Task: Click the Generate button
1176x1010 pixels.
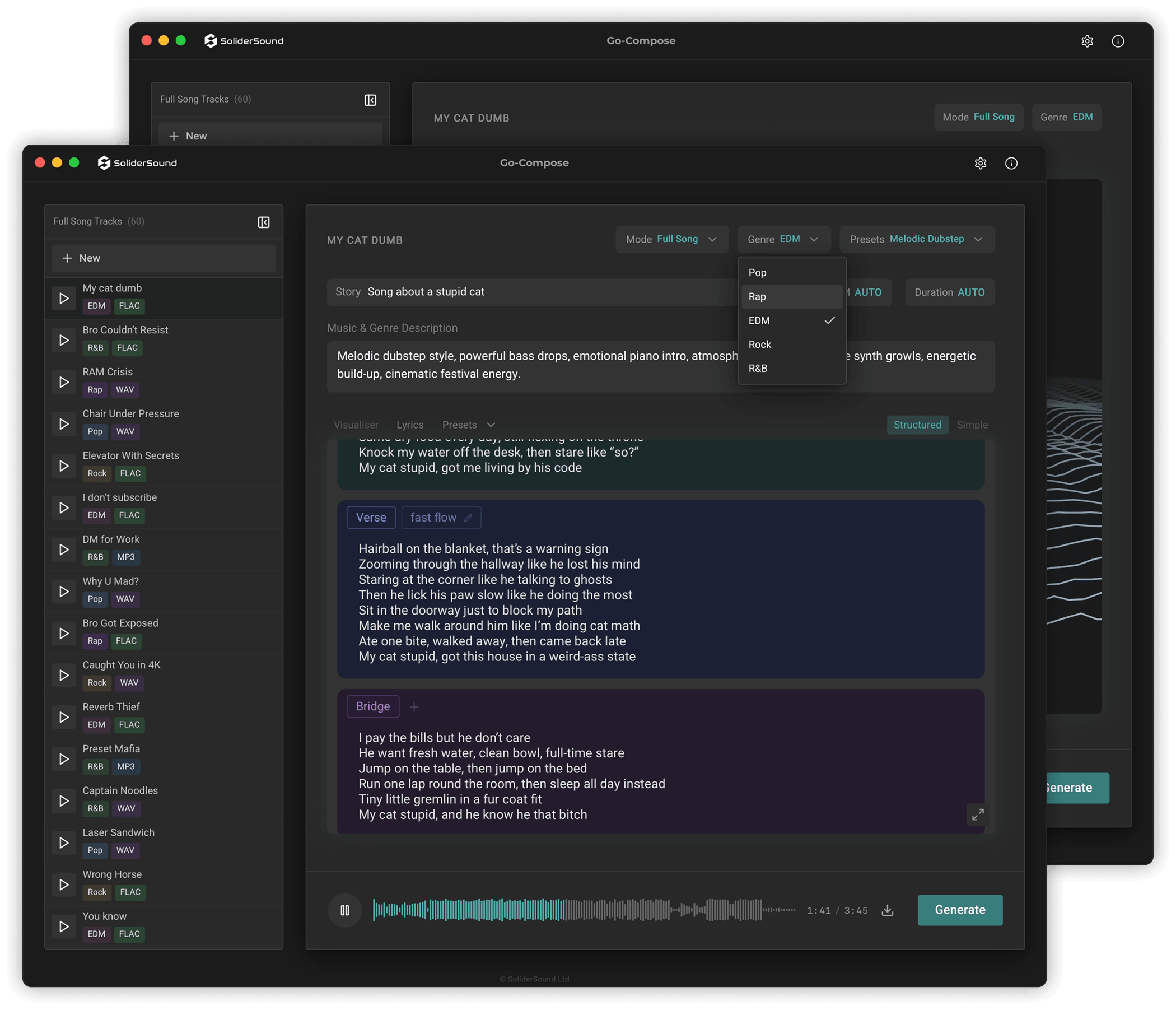Action: point(959,910)
